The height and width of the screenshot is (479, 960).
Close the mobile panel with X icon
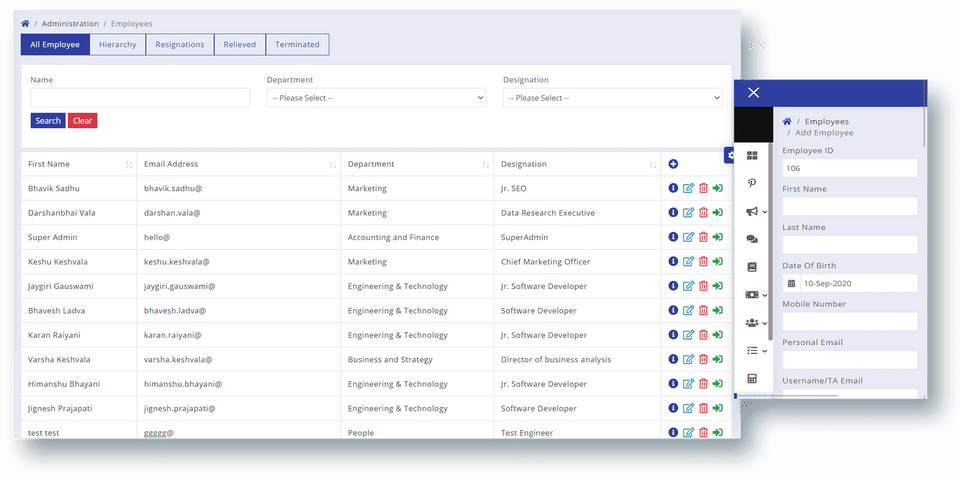[754, 92]
